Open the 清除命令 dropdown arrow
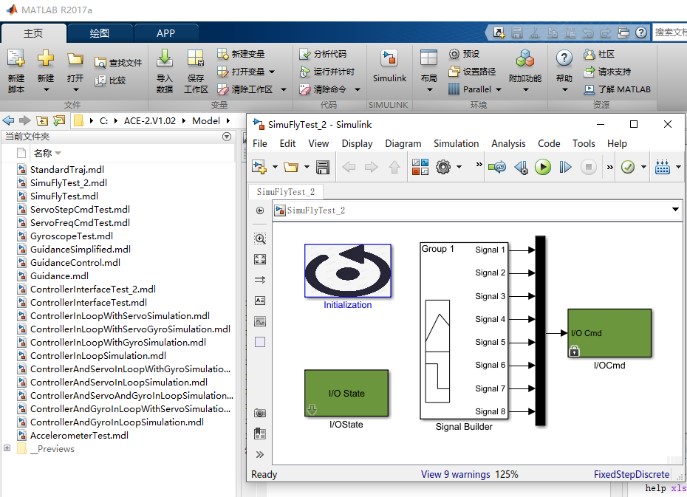The width and height of the screenshot is (687, 497). click(358, 89)
